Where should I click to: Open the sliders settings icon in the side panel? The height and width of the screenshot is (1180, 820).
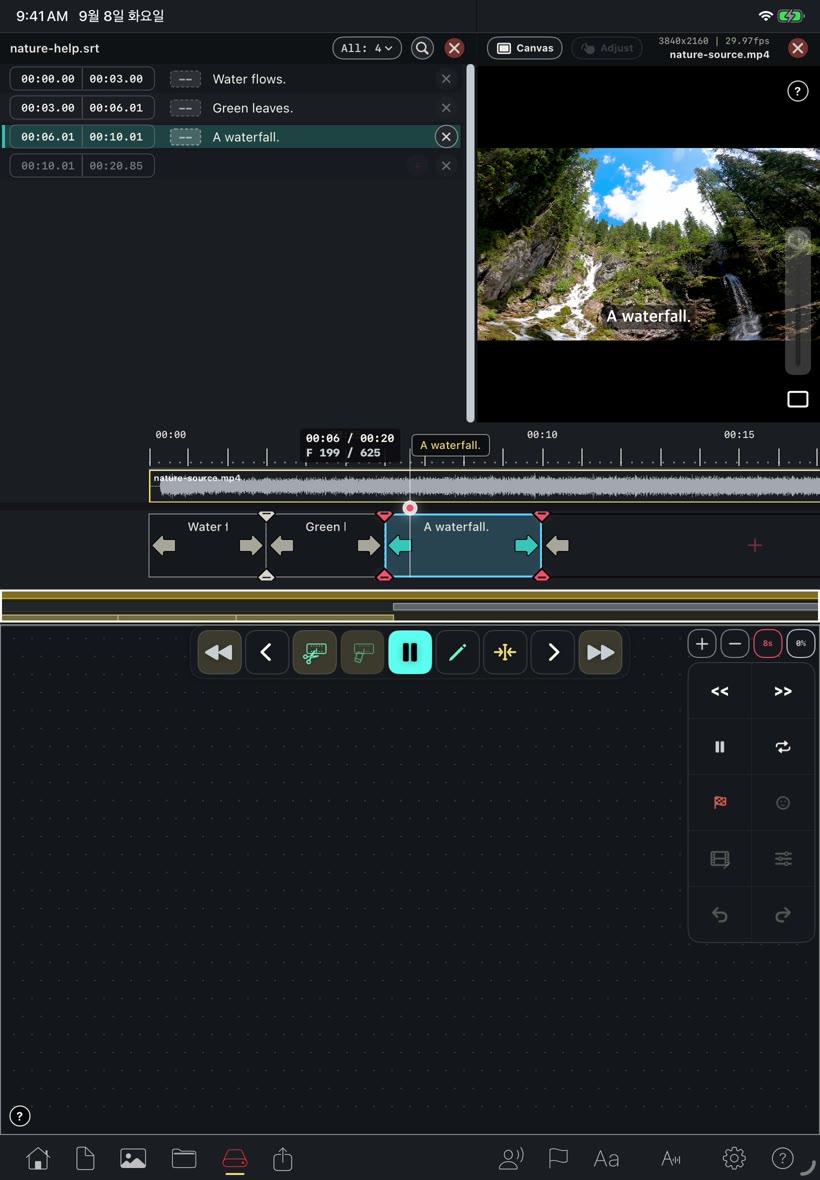(783, 859)
